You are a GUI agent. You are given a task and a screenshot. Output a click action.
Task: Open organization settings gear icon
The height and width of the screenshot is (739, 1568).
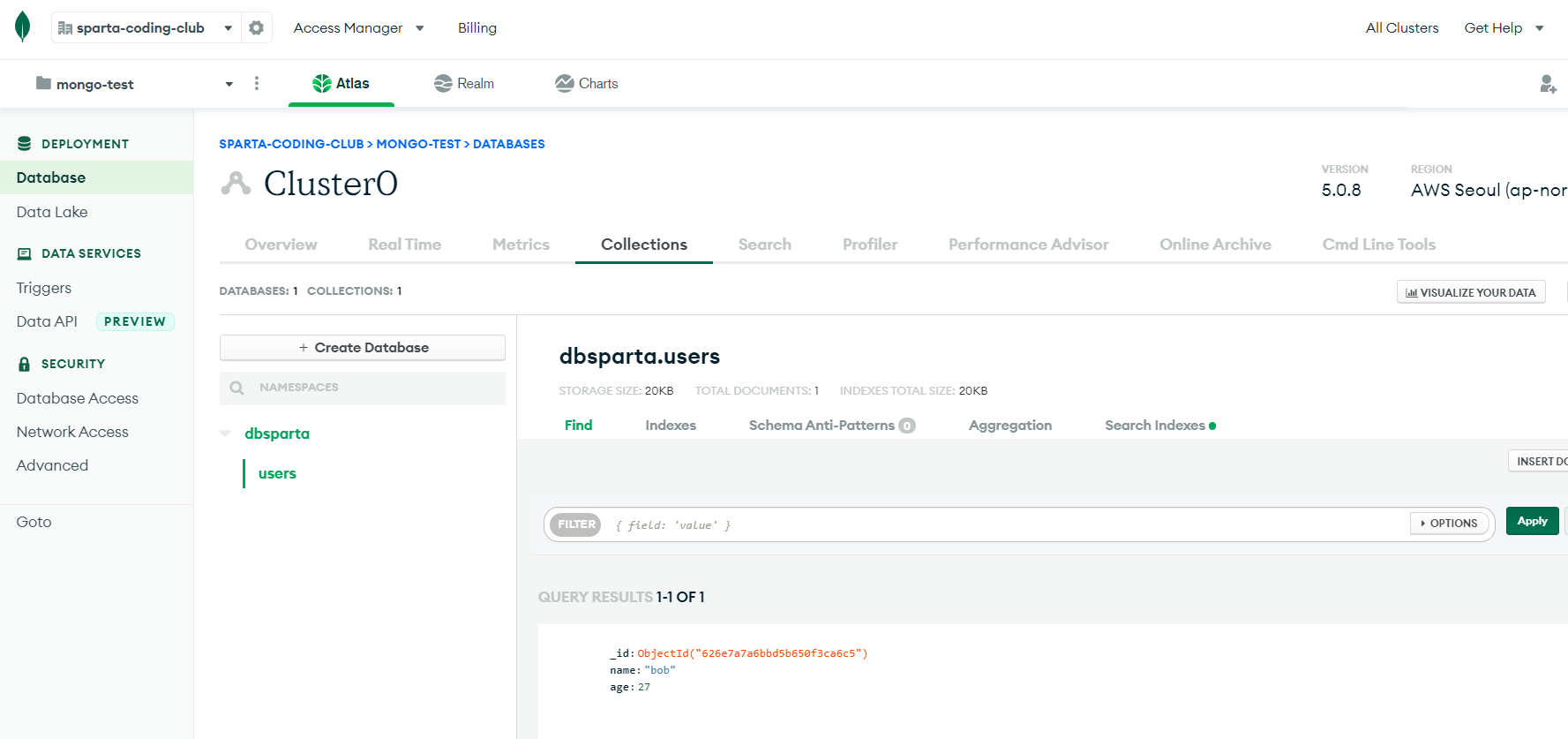pyautogui.click(x=256, y=27)
